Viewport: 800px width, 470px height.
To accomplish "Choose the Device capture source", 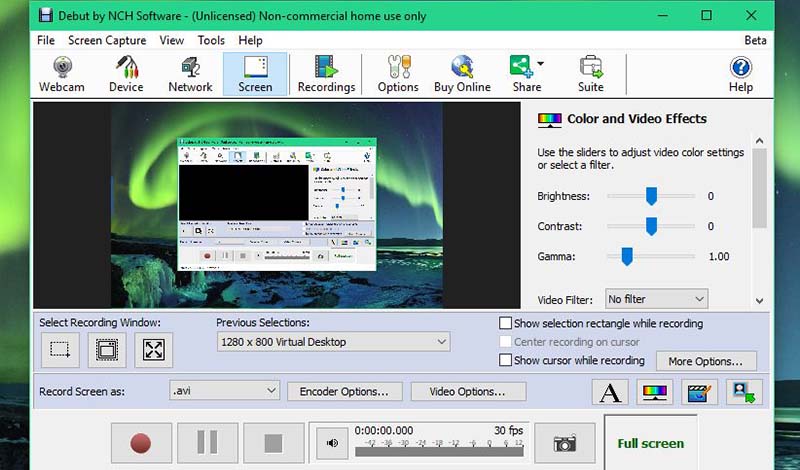I will (126, 74).
